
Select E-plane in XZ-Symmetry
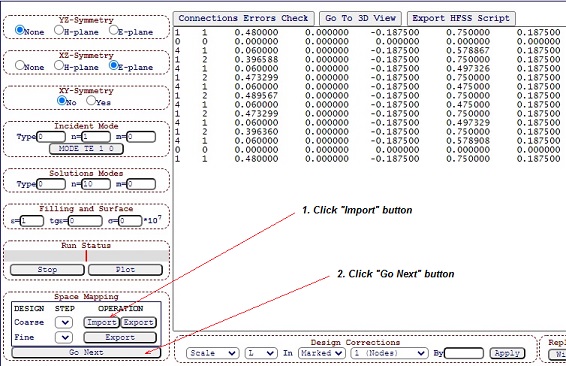[x=113, y=65]
